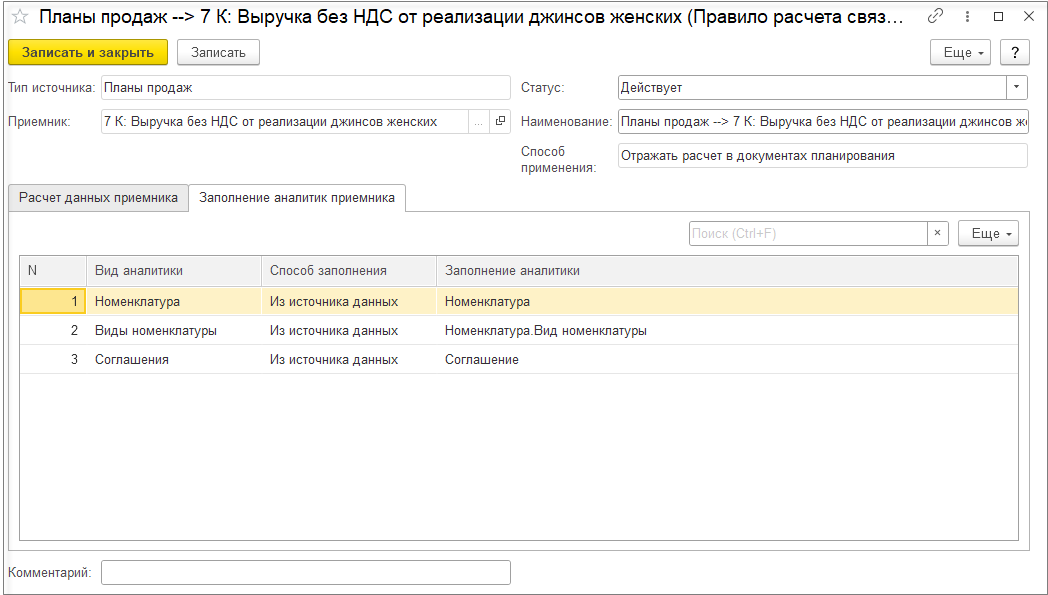The width and height of the screenshot is (1048, 595).
Task: Add form to favorites with star icon
Action: [20, 17]
